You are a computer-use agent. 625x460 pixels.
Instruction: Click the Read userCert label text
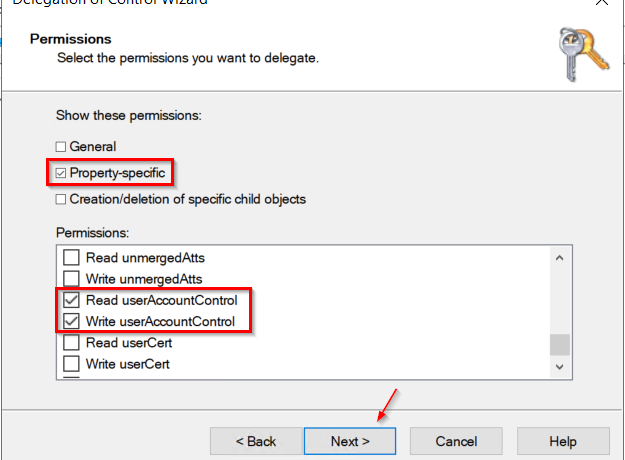click(129, 343)
